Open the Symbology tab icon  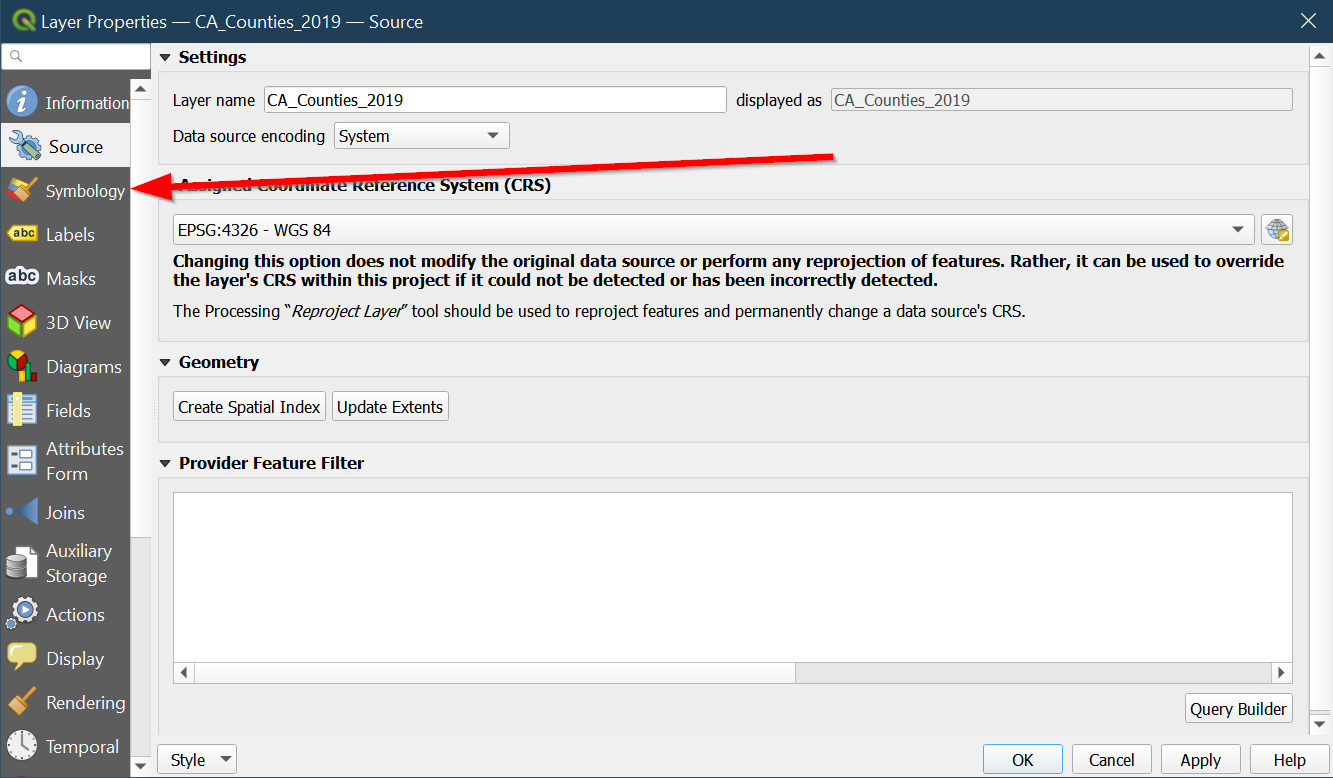coord(22,190)
